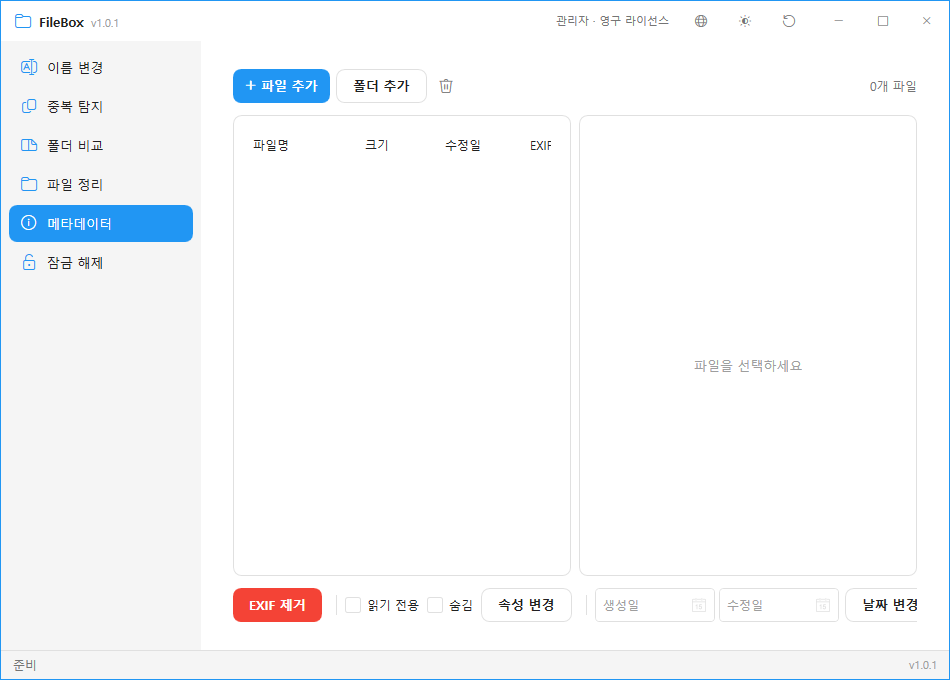This screenshot has height=680, width=950.
Task: Click the 속성 변경 button
Action: (526, 605)
